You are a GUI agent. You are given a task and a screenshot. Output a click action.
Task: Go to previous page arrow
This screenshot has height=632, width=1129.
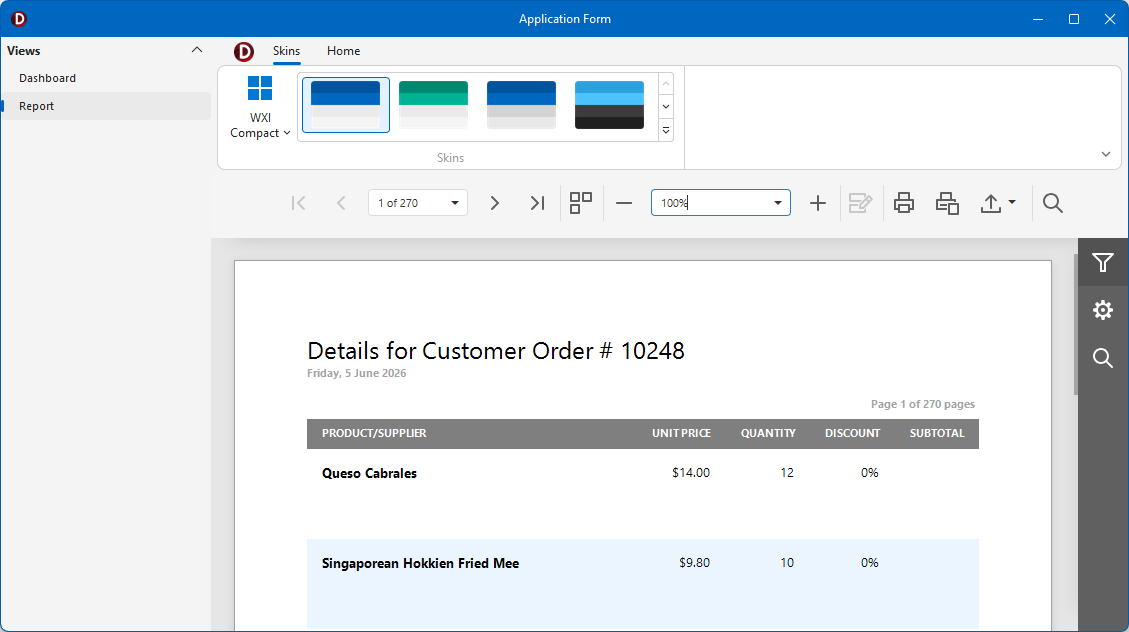[x=341, y=203]
